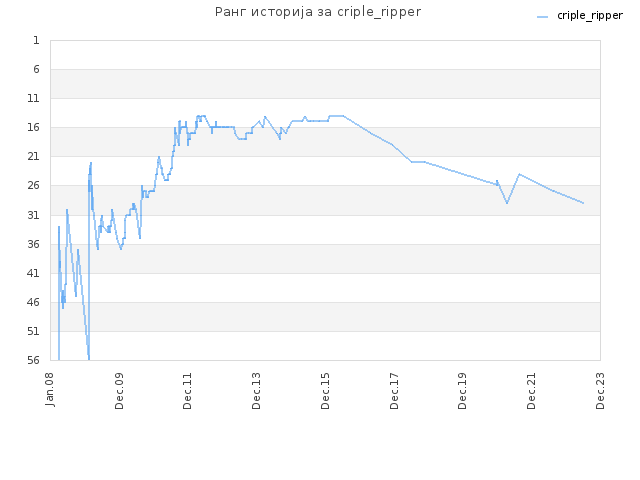Click the Dec.17 x-axis label

click(x=394, y=391)
